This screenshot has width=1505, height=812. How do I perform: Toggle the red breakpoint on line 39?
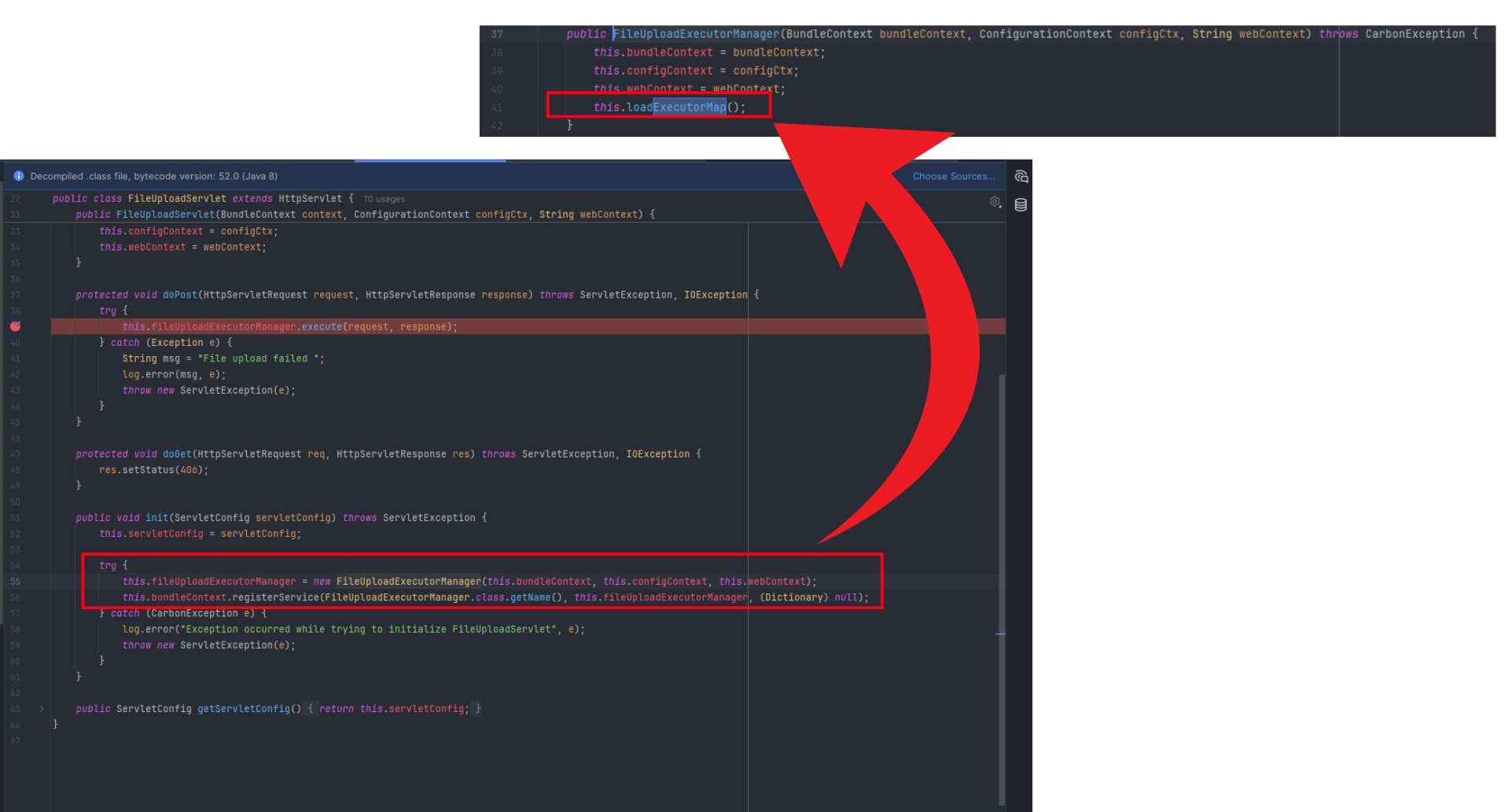coord(16,326)
